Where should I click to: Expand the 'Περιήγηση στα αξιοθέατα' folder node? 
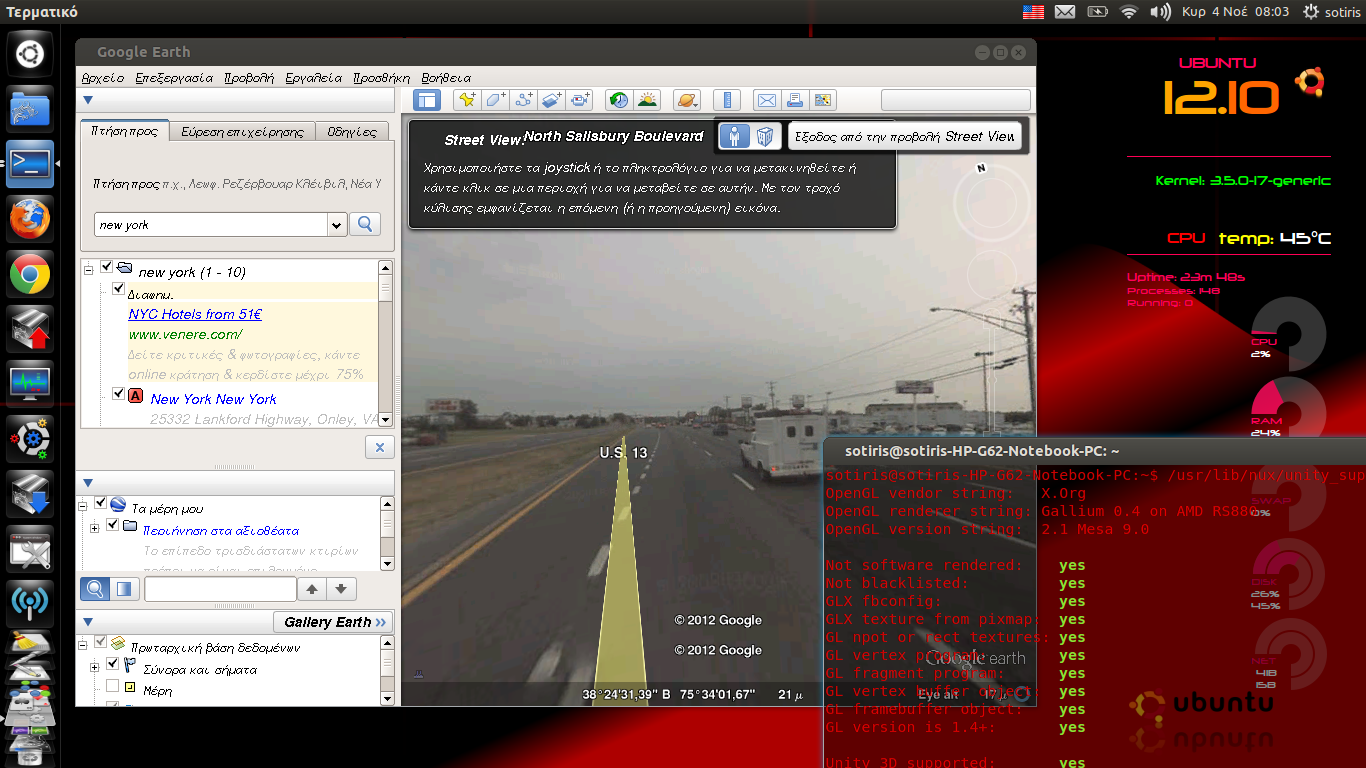95,527
